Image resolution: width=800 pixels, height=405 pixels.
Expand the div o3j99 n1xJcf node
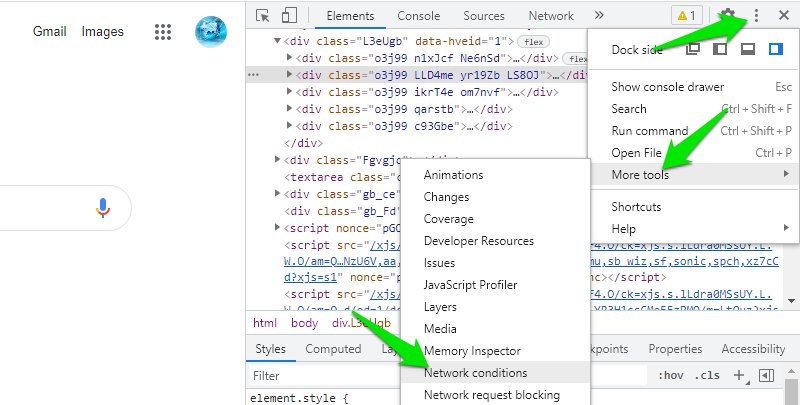(x=289, y=58)
